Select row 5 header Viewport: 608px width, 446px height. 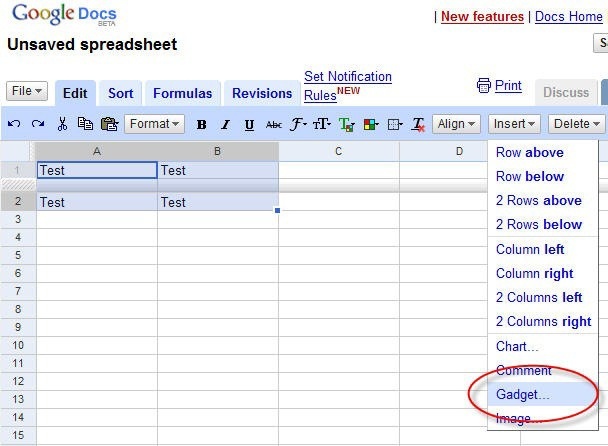click(18, 255)
